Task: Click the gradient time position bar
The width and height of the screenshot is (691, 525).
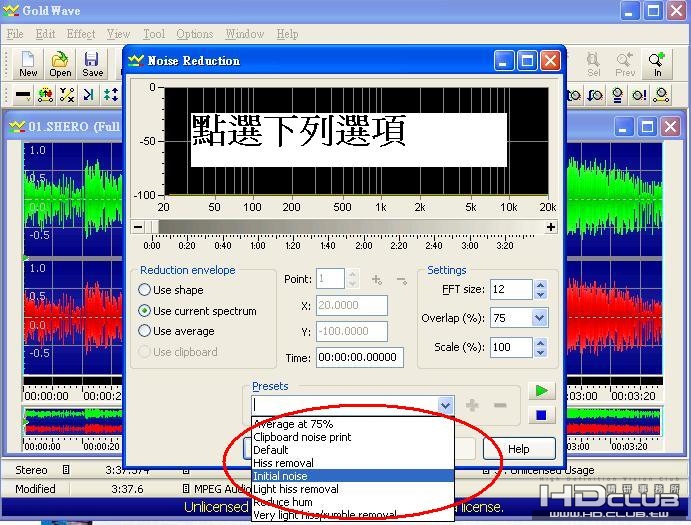Action: 350,227
